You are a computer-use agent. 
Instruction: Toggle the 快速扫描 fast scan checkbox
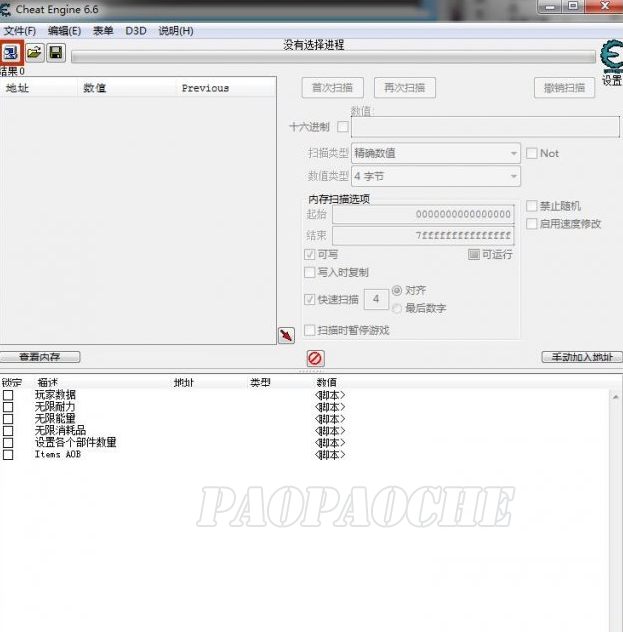(309, 299)
